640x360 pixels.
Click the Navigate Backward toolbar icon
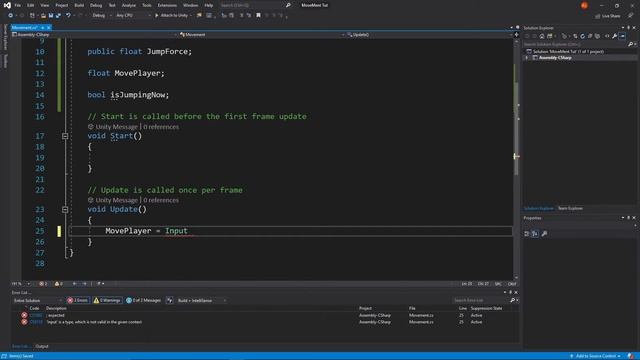[10, 16]
